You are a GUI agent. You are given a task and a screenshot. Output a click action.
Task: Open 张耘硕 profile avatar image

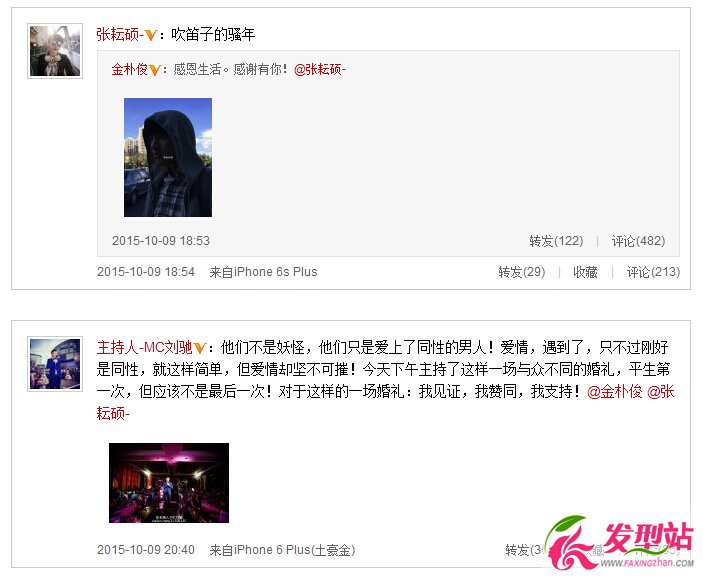click(55, 51)
